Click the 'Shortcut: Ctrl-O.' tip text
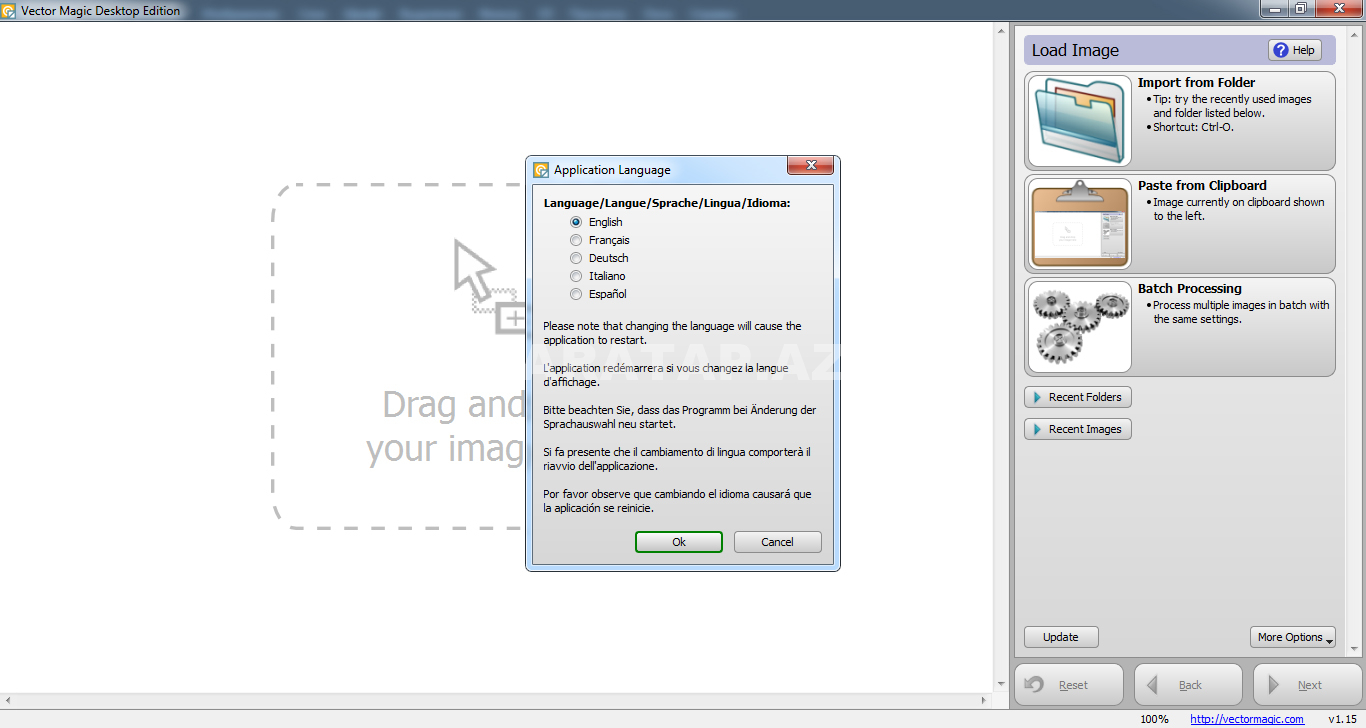 pos(1193,127)
